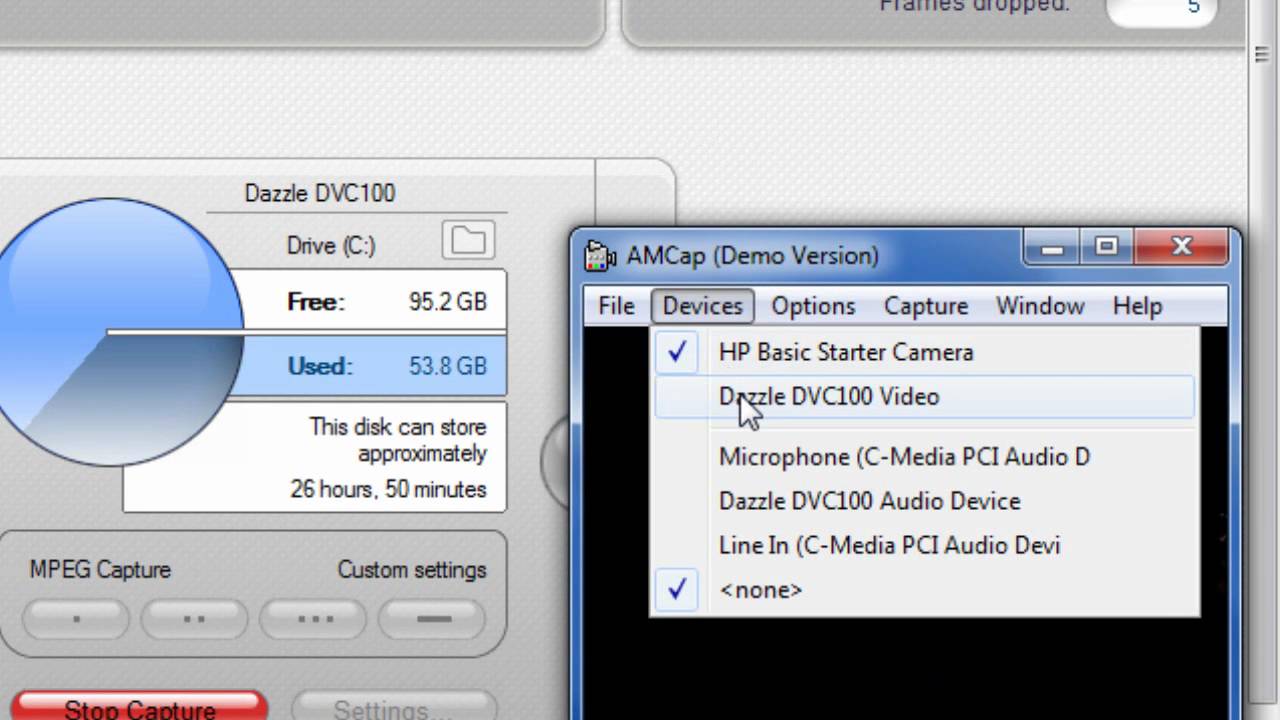Choose Dazzle DVC100 Audio Device entry
Image resolution: width=1280 pixels, height=720 pixels.
point(869,501)
